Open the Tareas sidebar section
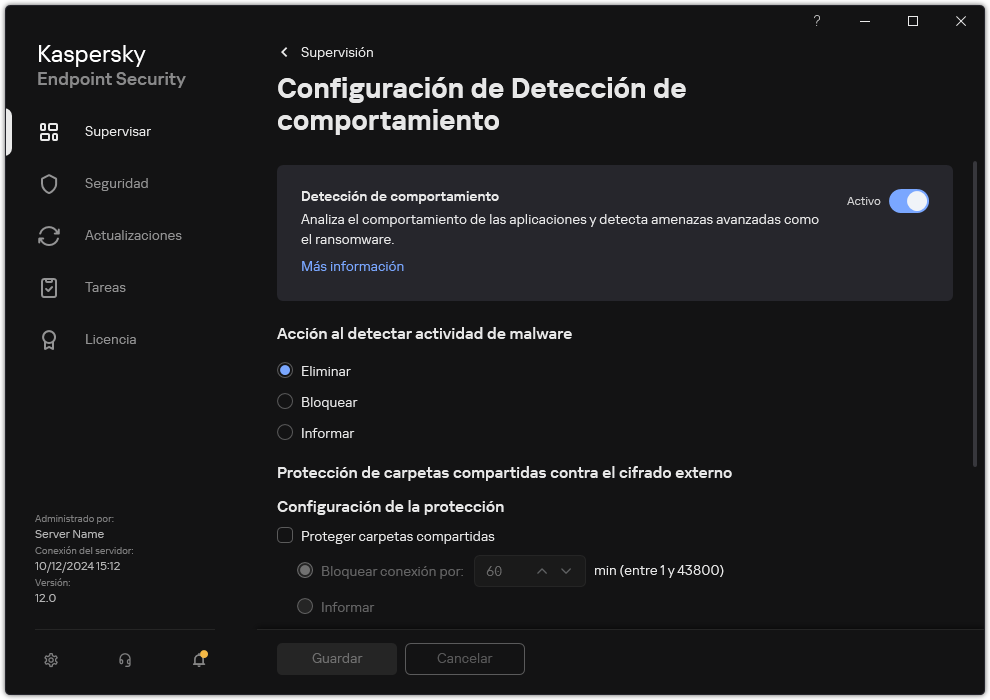 point(104,287)
